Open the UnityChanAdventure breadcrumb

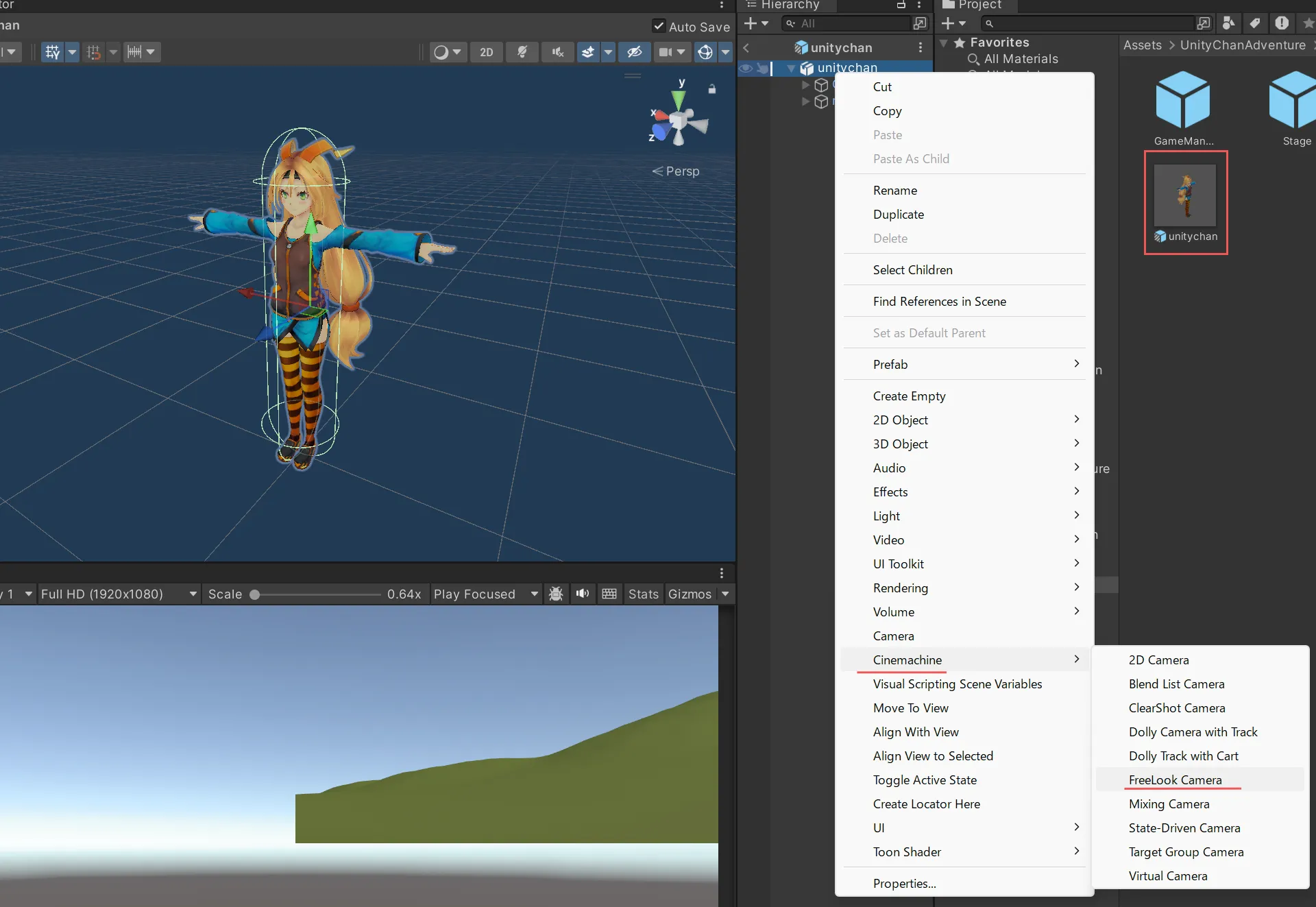(x=1243, y=45)
